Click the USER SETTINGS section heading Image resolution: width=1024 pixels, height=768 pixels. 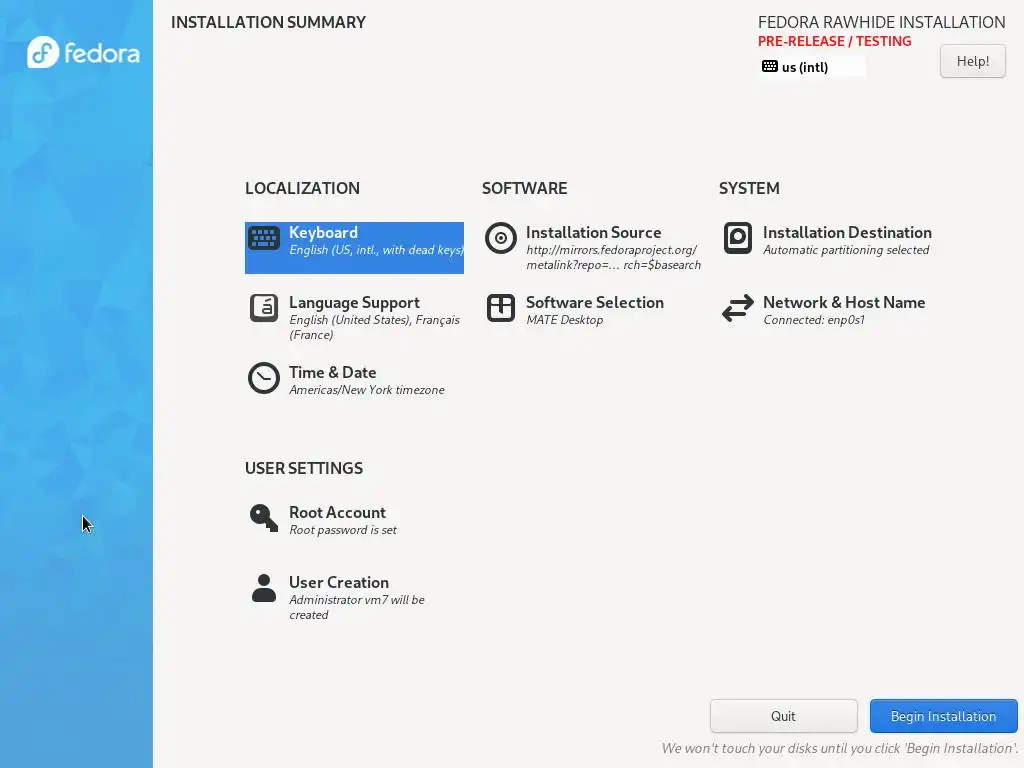304,468
